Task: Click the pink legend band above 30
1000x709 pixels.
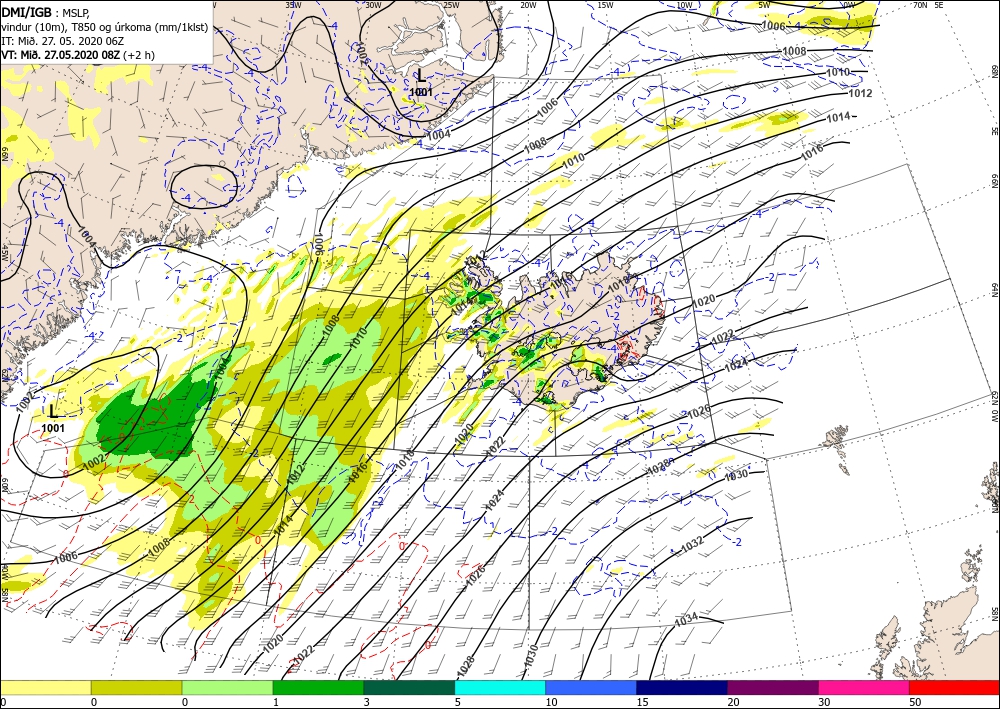Action: [864, 687]
